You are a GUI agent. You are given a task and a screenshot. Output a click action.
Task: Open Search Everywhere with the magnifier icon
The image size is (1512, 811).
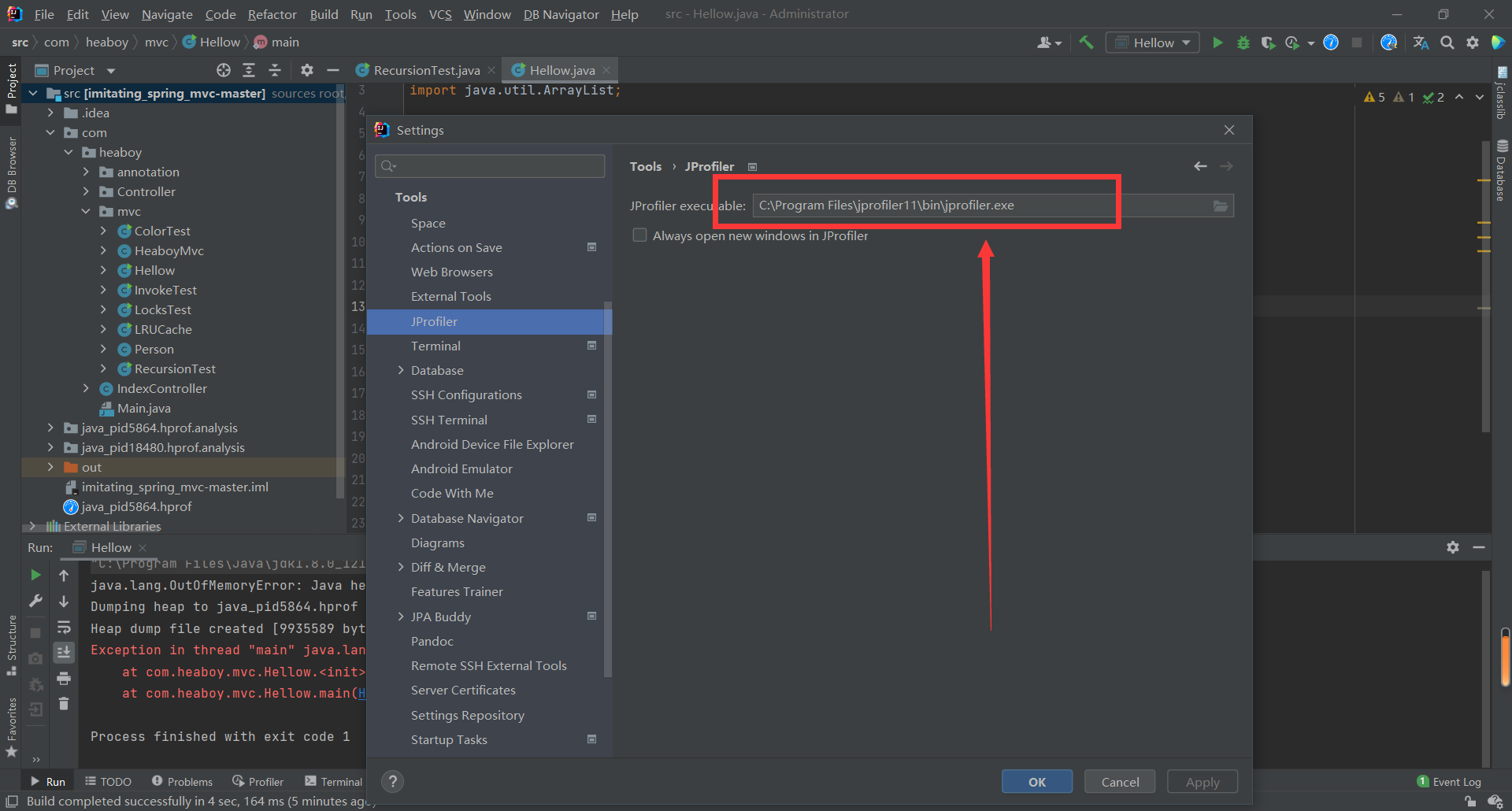click(x=1447, y=43)
